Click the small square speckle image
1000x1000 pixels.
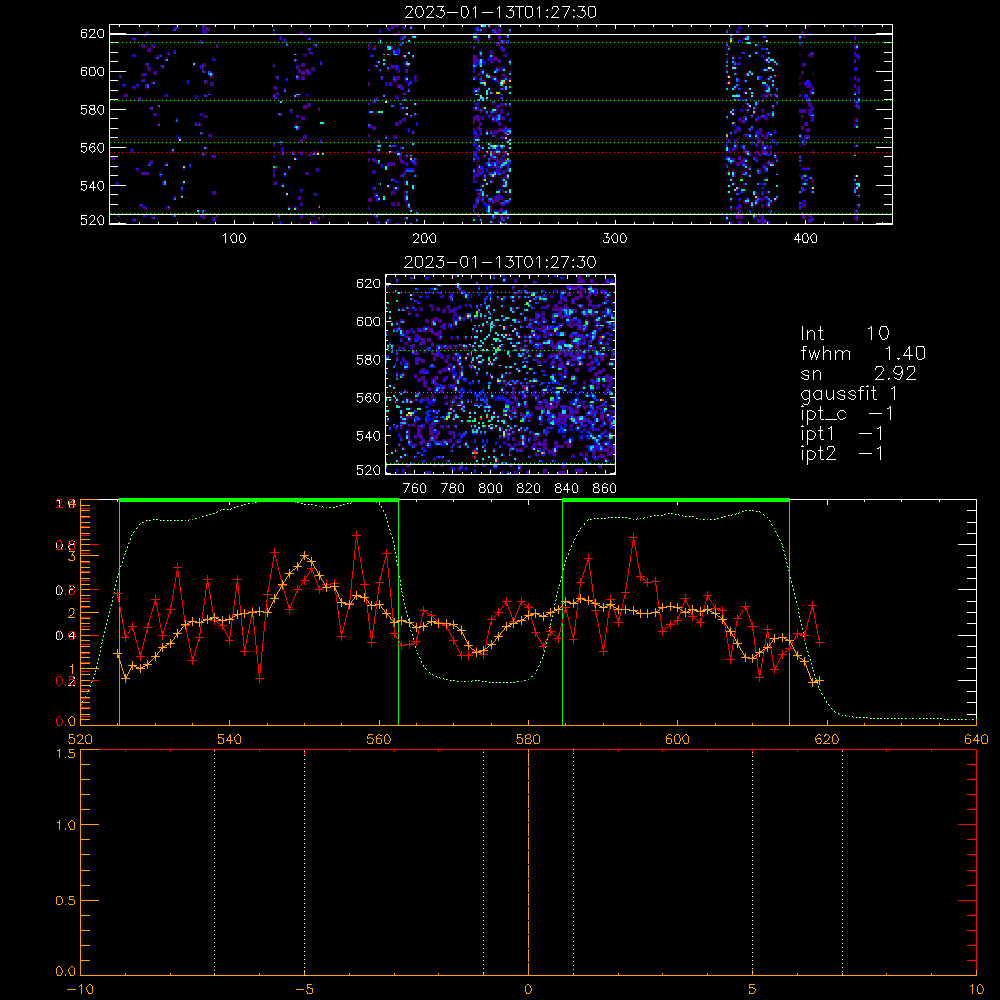click(x=501, y=374)
